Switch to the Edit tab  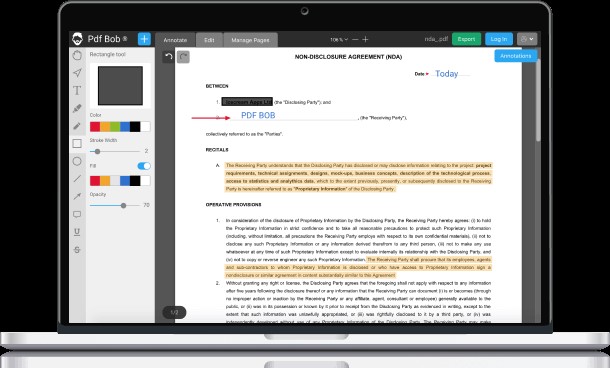[209, 40]
